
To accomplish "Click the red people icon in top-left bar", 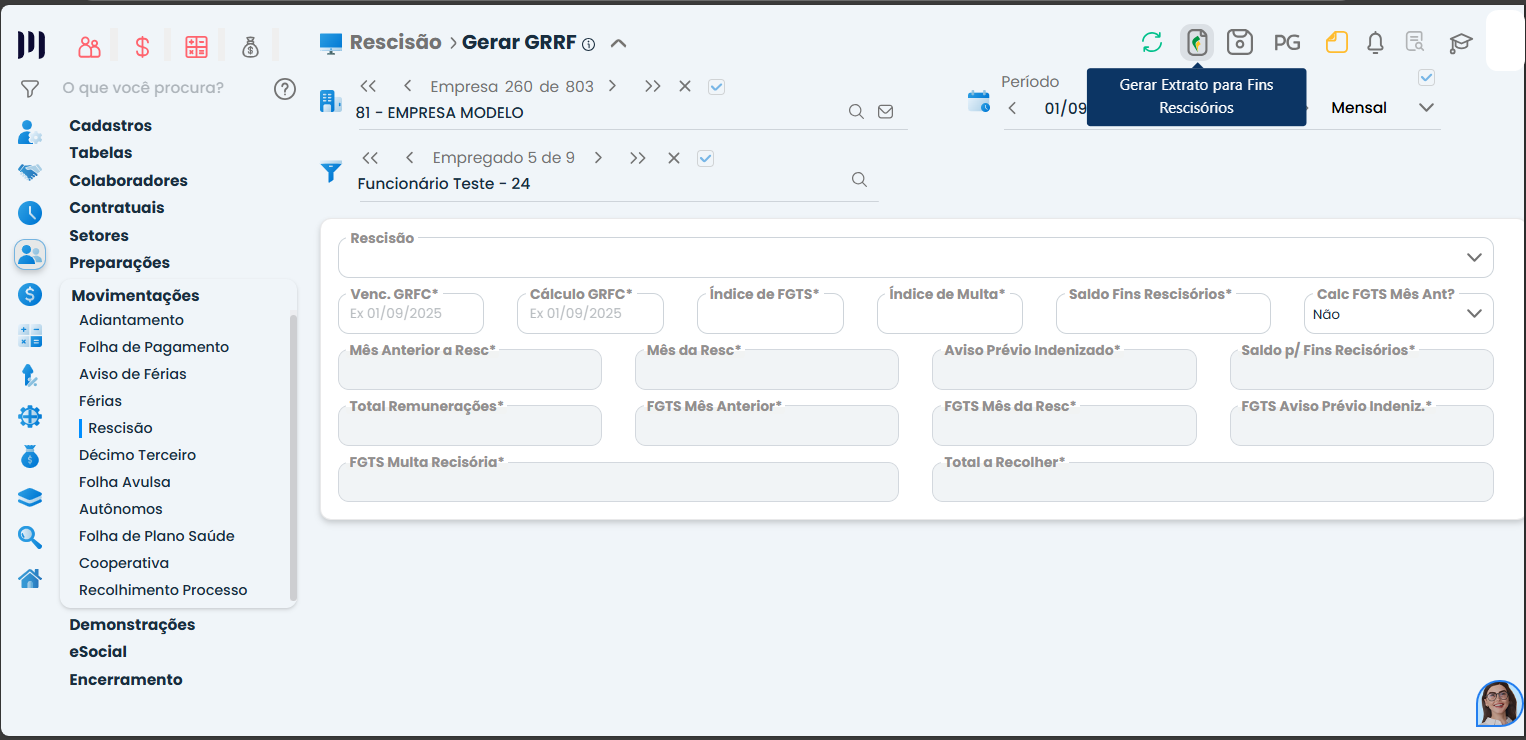I will click(90, 47).
